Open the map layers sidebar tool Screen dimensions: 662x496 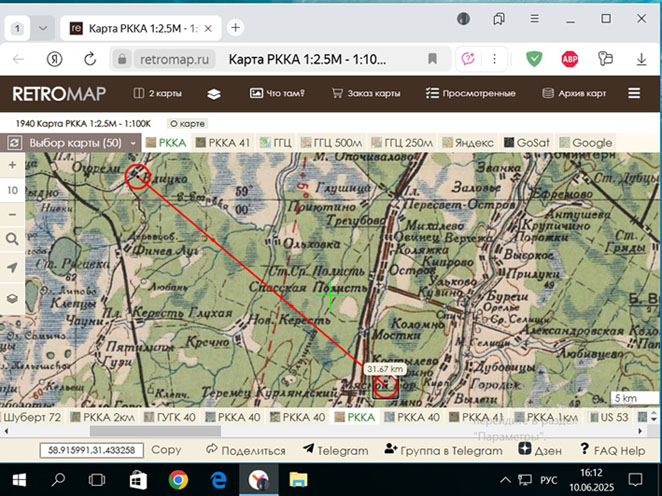12,298
